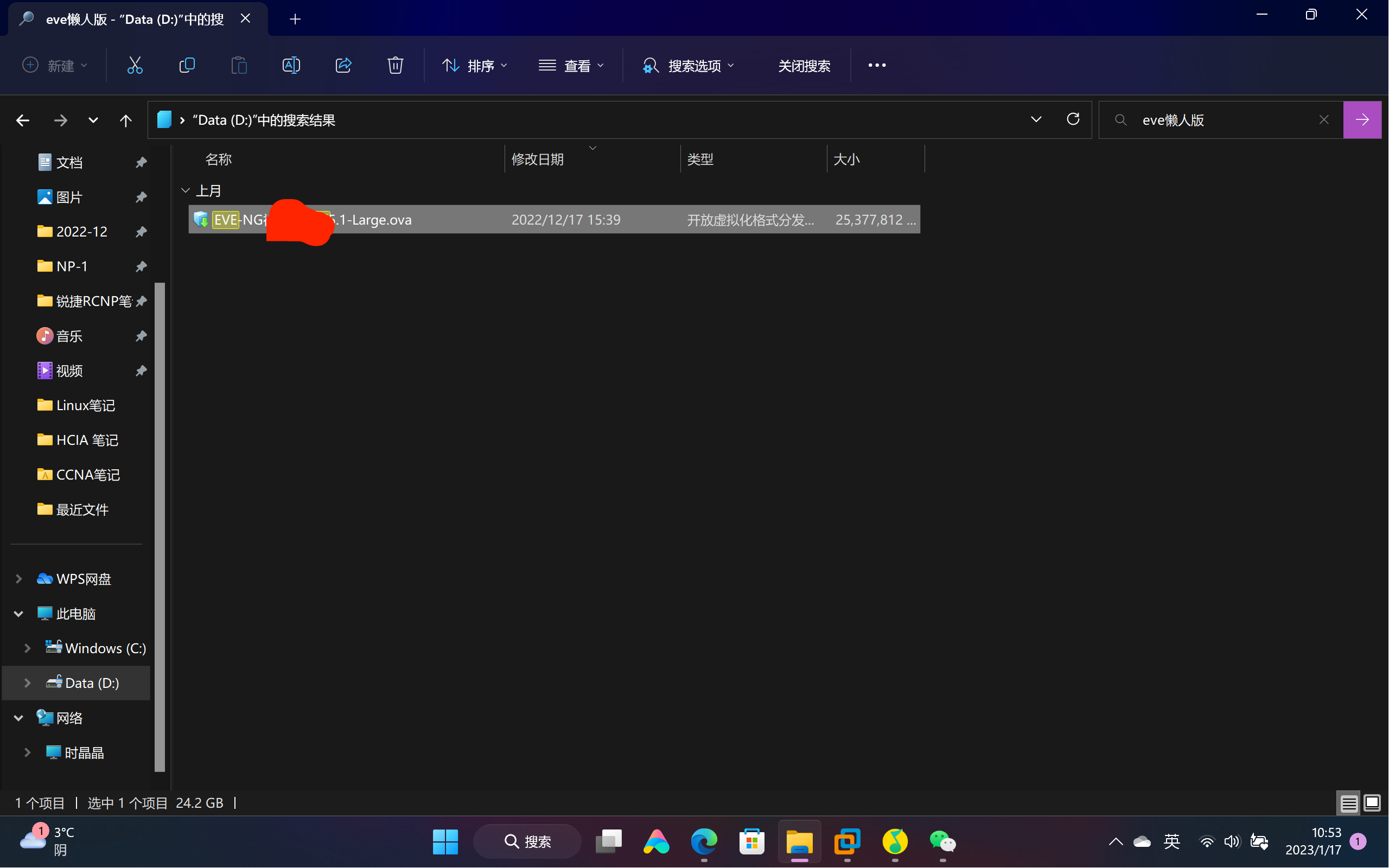Open the 排序 sort dropdown
Viewport: 1389px width, 868px height.
pyautogui.click(x=475, y=66)
